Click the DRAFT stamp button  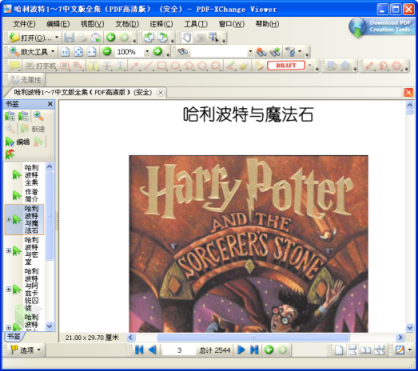tap(286, 65)
